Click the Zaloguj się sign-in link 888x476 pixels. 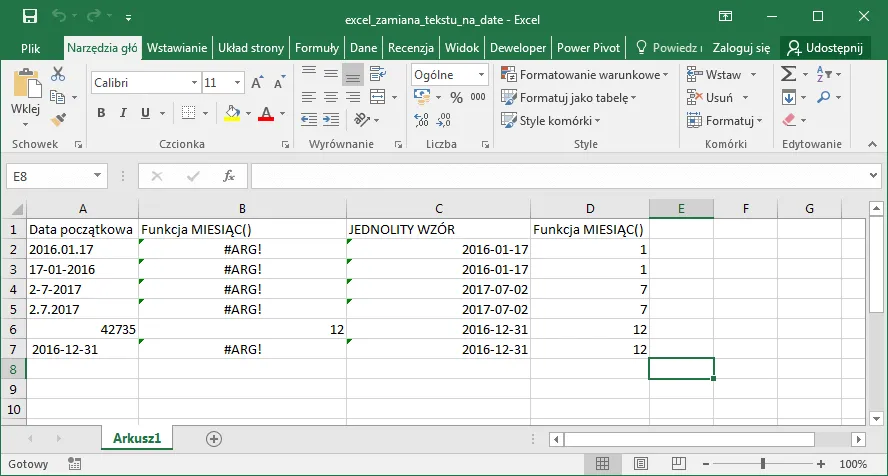pyautogui.click(x=741, y=47)
